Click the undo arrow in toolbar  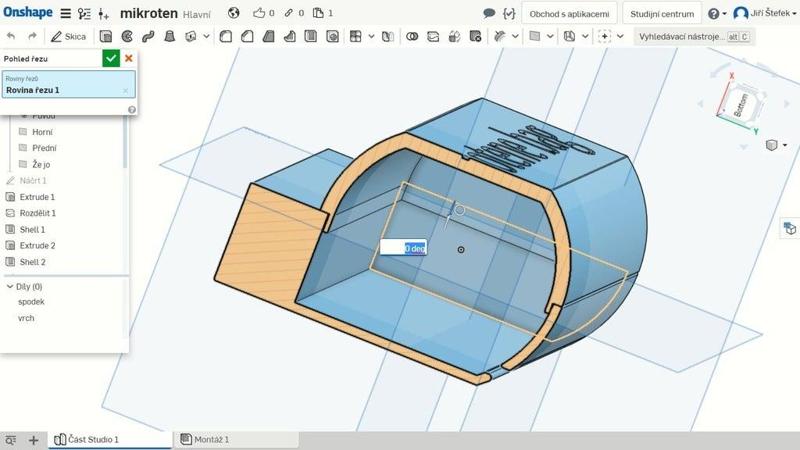[11, 36]
